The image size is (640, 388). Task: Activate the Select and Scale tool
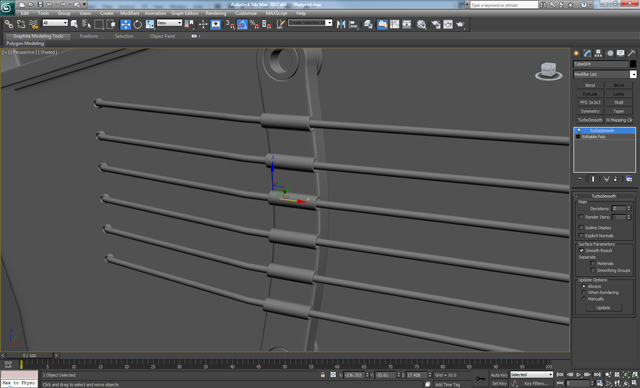pos(150,24)
